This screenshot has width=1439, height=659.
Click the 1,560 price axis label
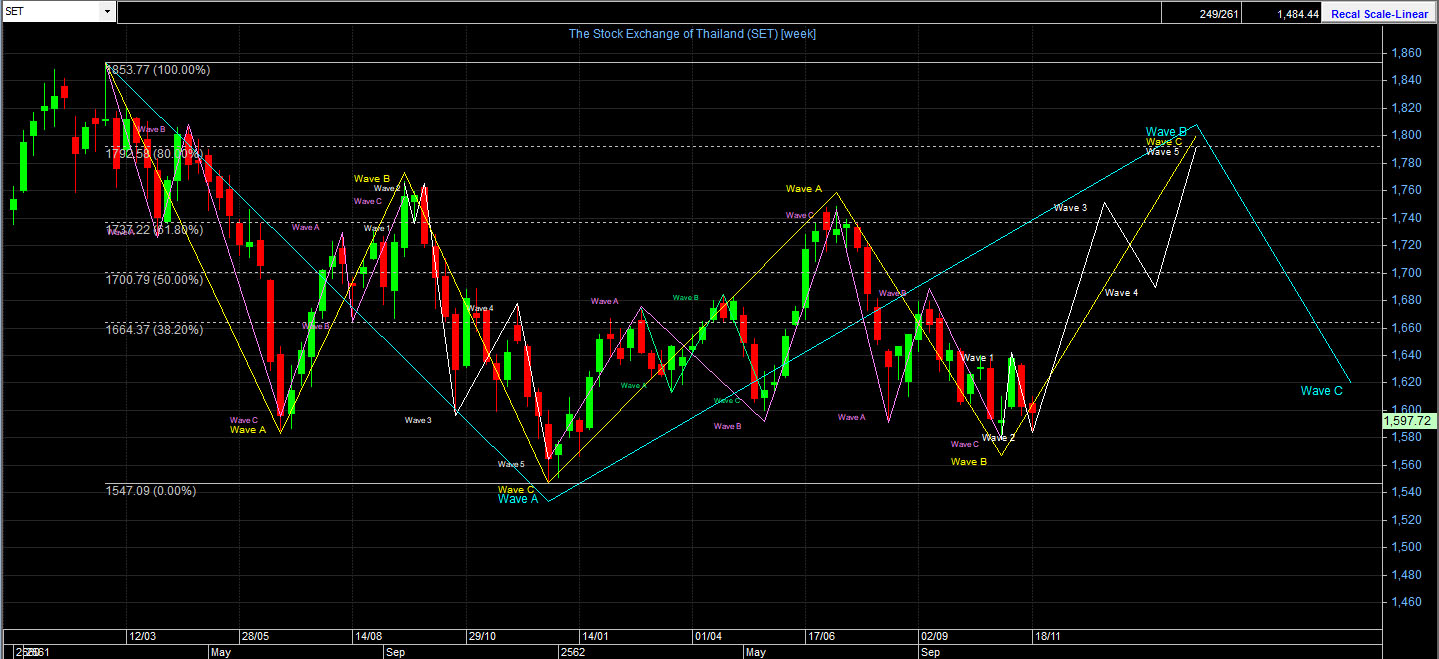(x=1404, y=465)
